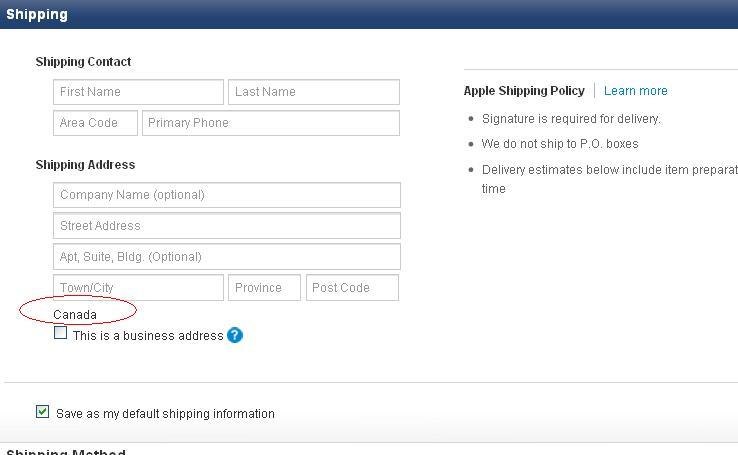
Task: Click the Company Name (optional) field
Action: 226,195
